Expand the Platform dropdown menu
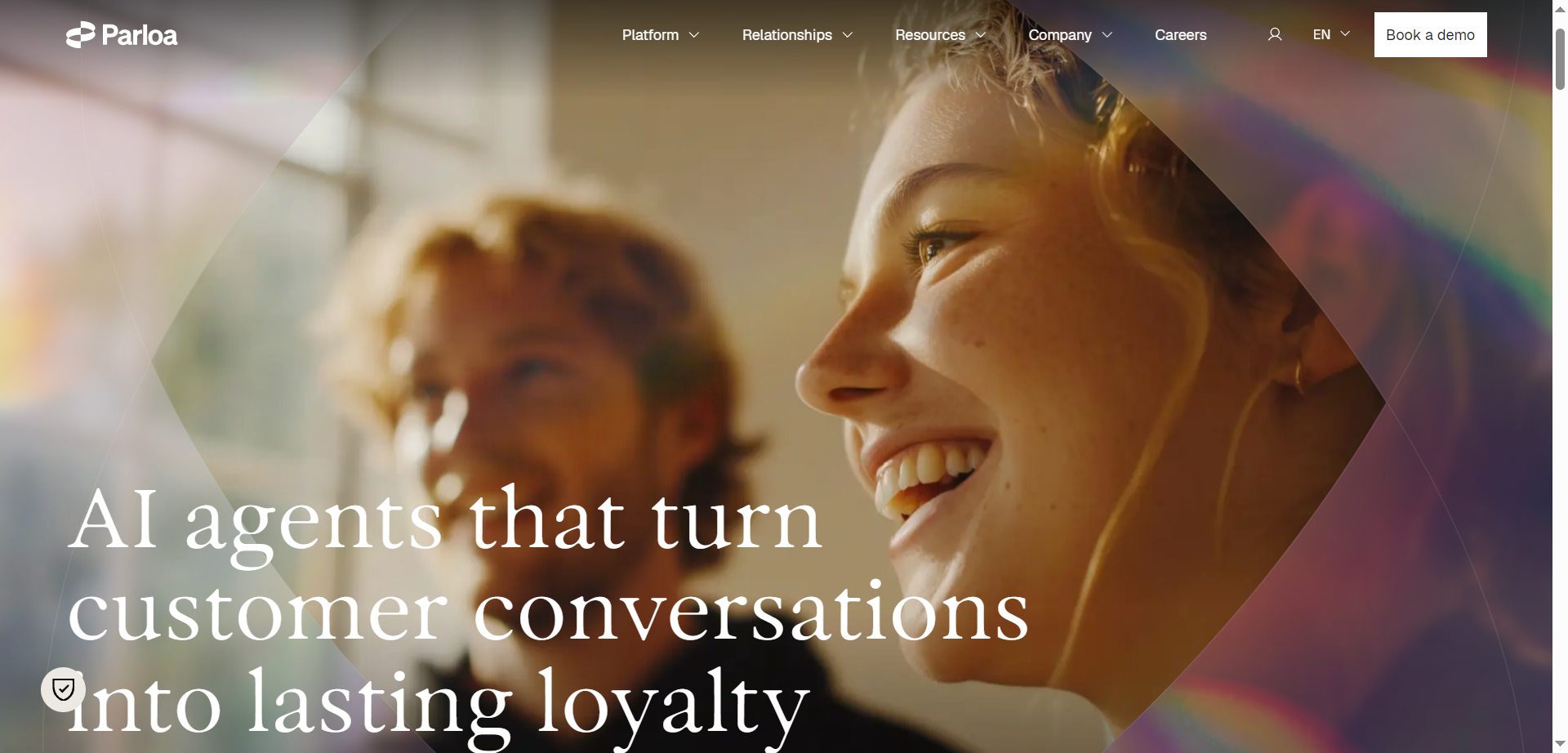 [661, 35]
